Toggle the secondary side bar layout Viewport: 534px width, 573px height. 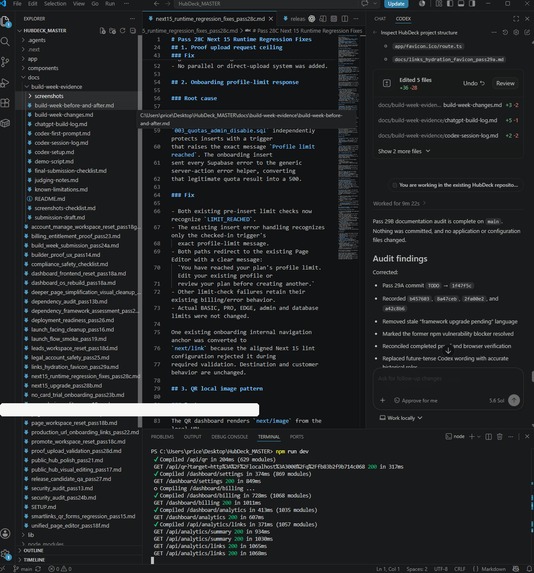[x=472, y=4]
